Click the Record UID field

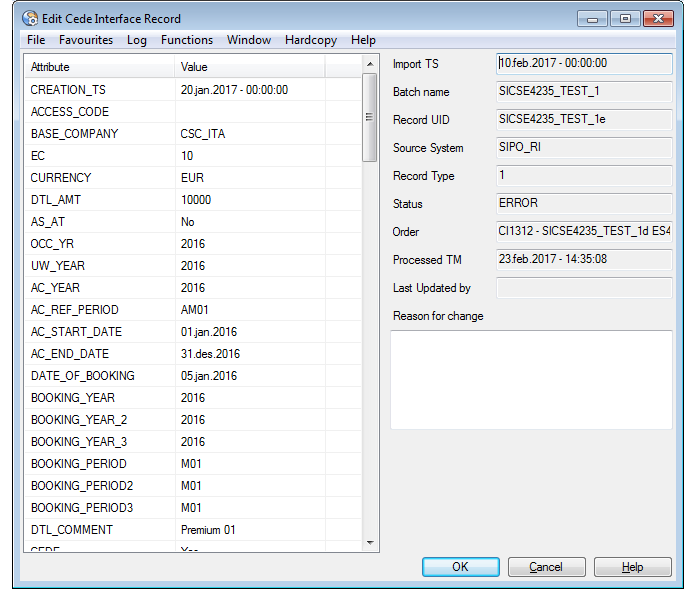click(x=584, y=119)
